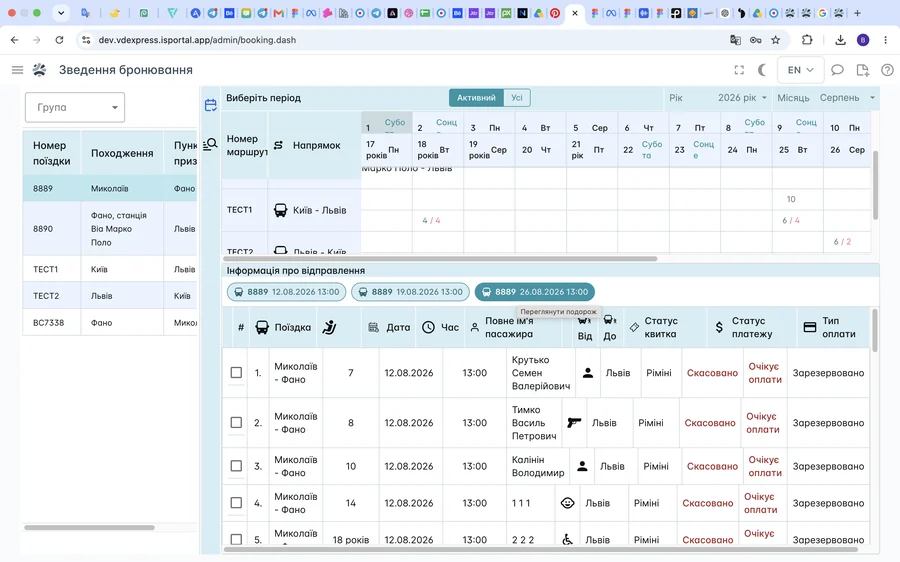Click the horizontal scrollbar under the left trip table
The width and height of the screenshot is (900, 562).
90,527
